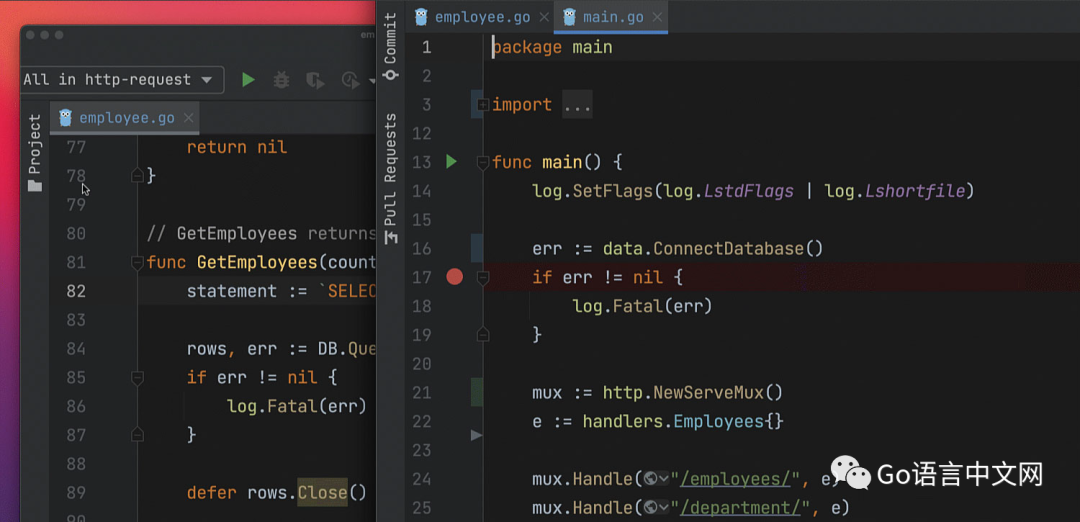Run the All in http-request configuration

point(248,80)
